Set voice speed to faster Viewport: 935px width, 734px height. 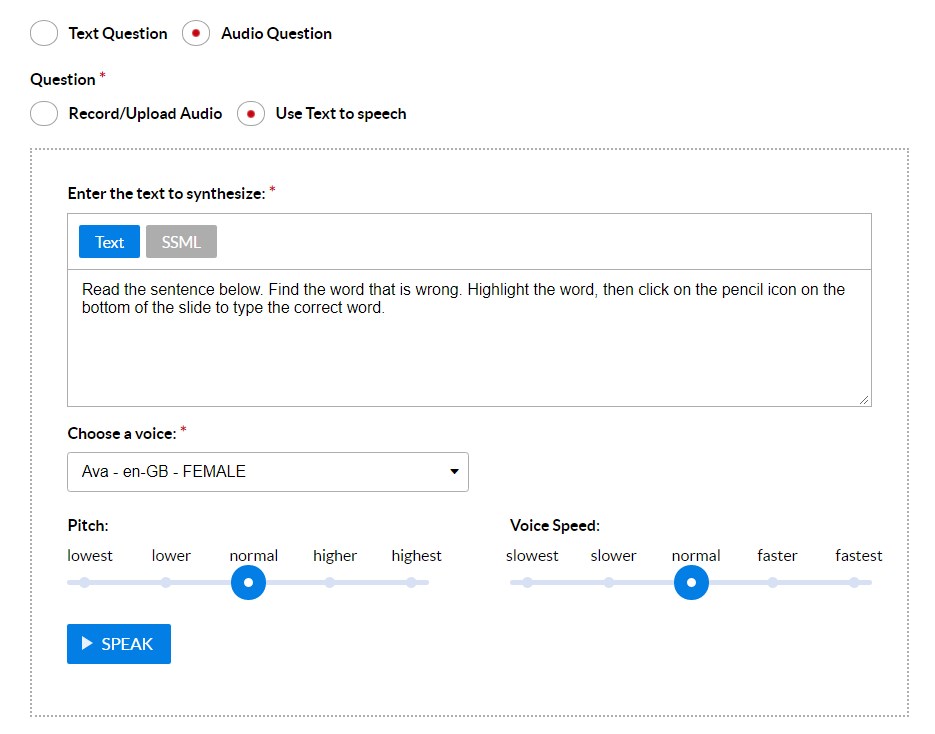(773, 582)
